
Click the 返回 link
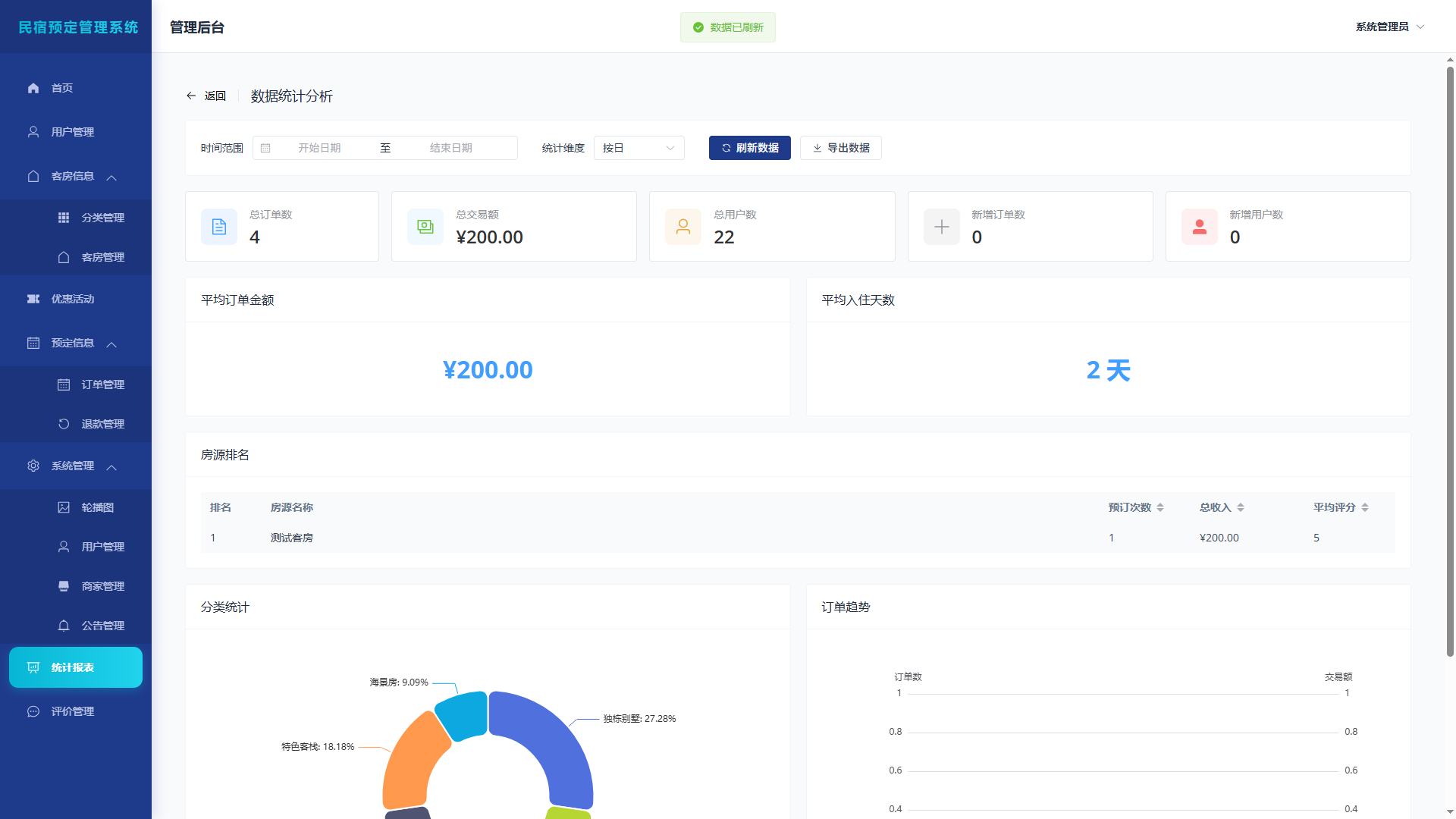pos(206,96)
